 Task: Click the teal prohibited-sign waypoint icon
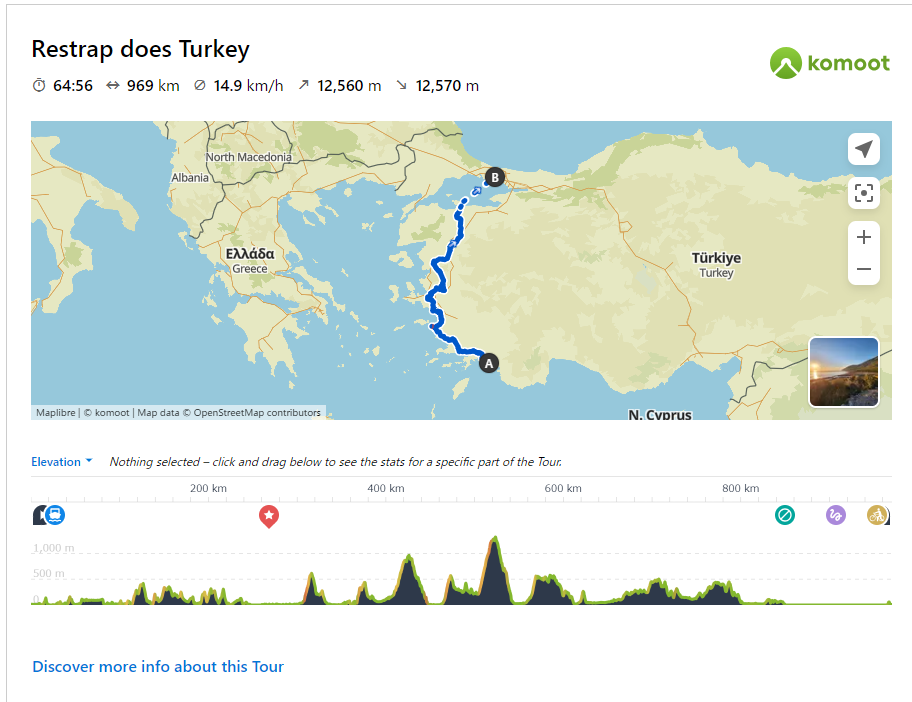[x=785, y=515]
